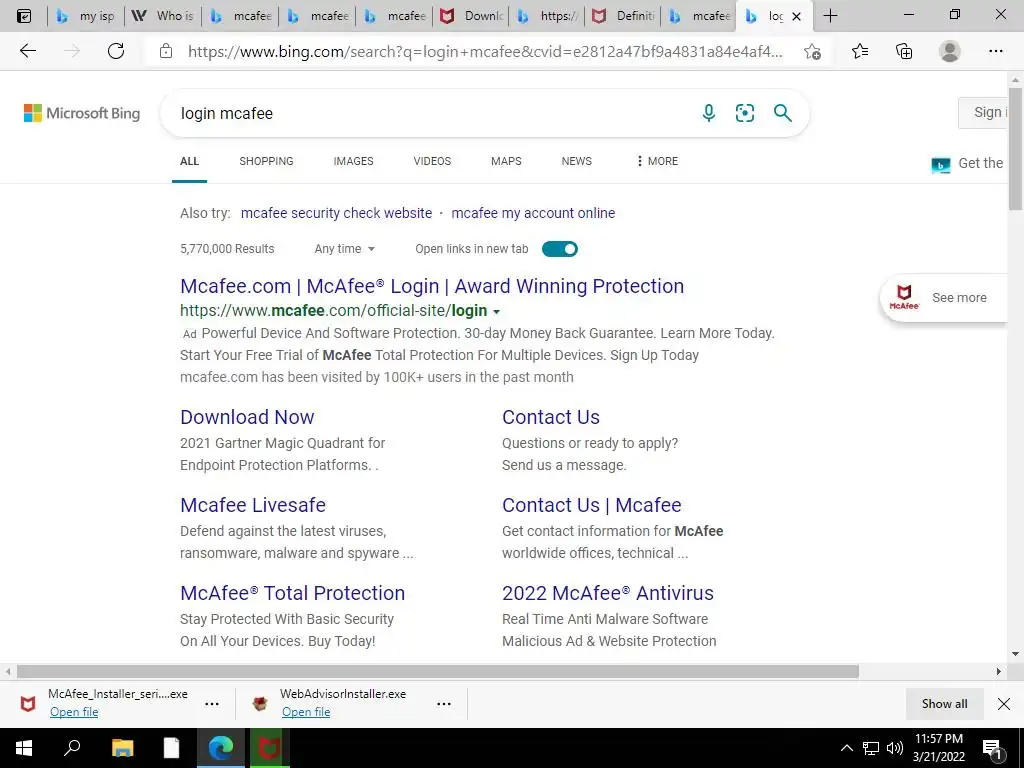Toggle Open links in new tab

coord(560,249)
